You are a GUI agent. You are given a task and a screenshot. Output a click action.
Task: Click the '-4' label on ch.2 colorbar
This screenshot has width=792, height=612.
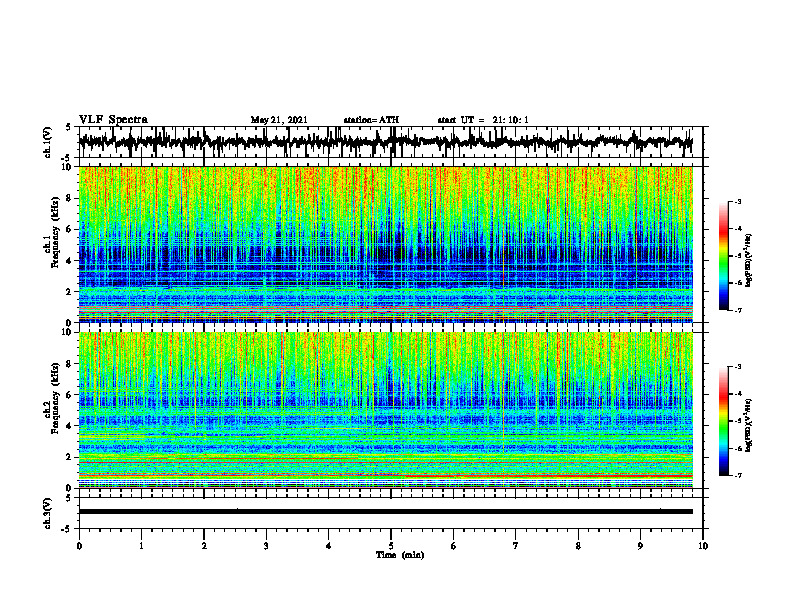tap(738, 394)
